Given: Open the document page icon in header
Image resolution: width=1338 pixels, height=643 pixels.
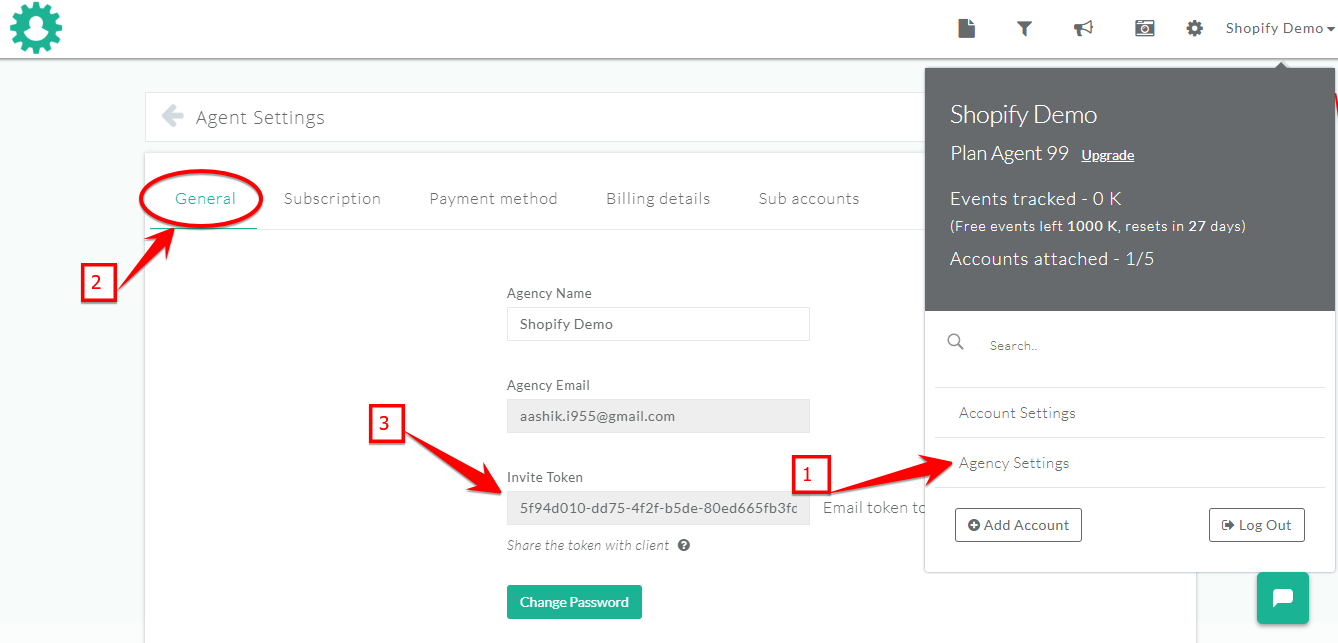Looking at the screenshot, I should click(966, 28).
